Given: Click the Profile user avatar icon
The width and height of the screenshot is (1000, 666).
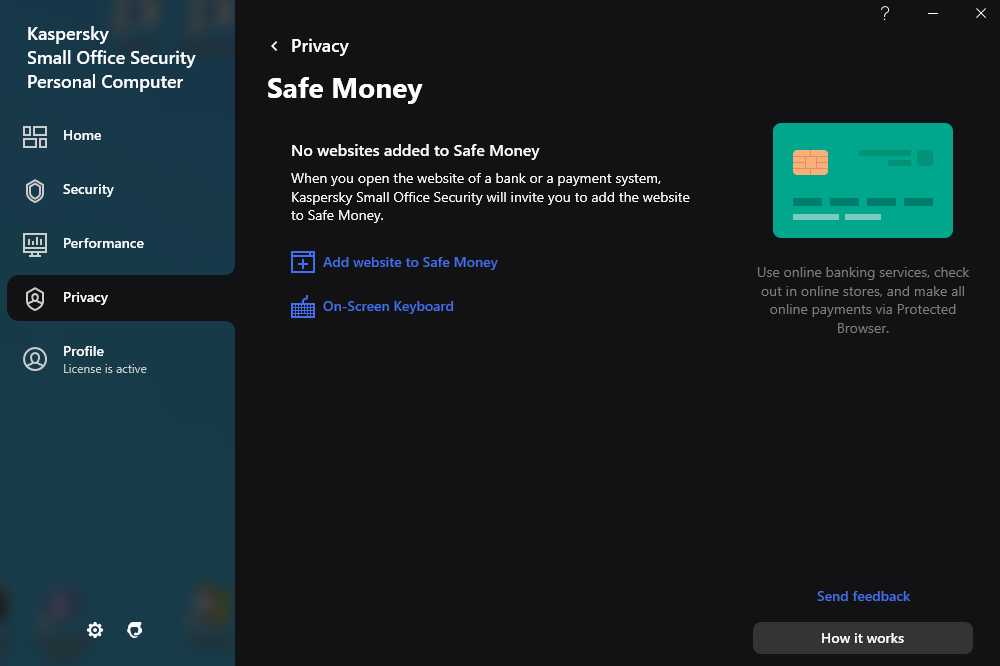Looking at the screenshot, I should pyautogui.click(x=35, y=359).
